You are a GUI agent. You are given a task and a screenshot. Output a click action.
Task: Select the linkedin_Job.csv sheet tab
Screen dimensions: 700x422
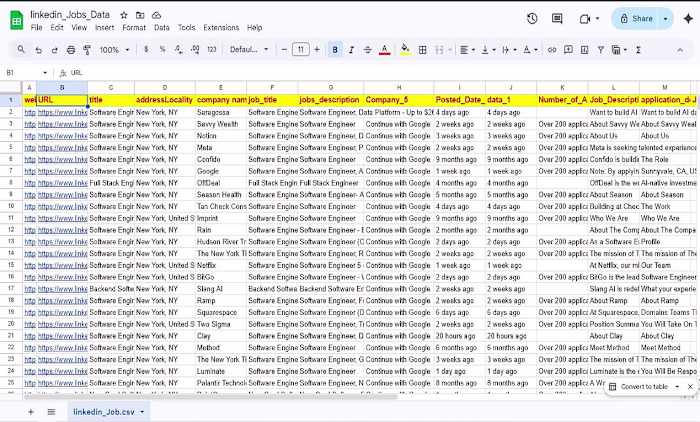click(x=108, y=412)
